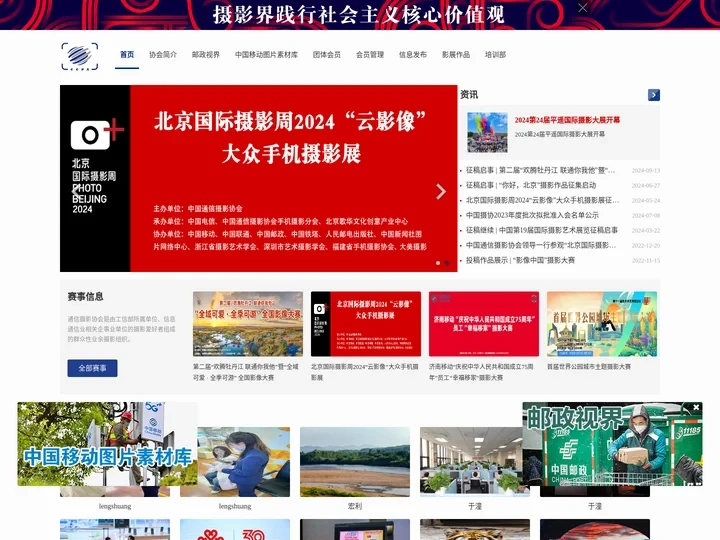Select first carousel indicator dot
Screen dimensions: 720x540
click(438, 263)
